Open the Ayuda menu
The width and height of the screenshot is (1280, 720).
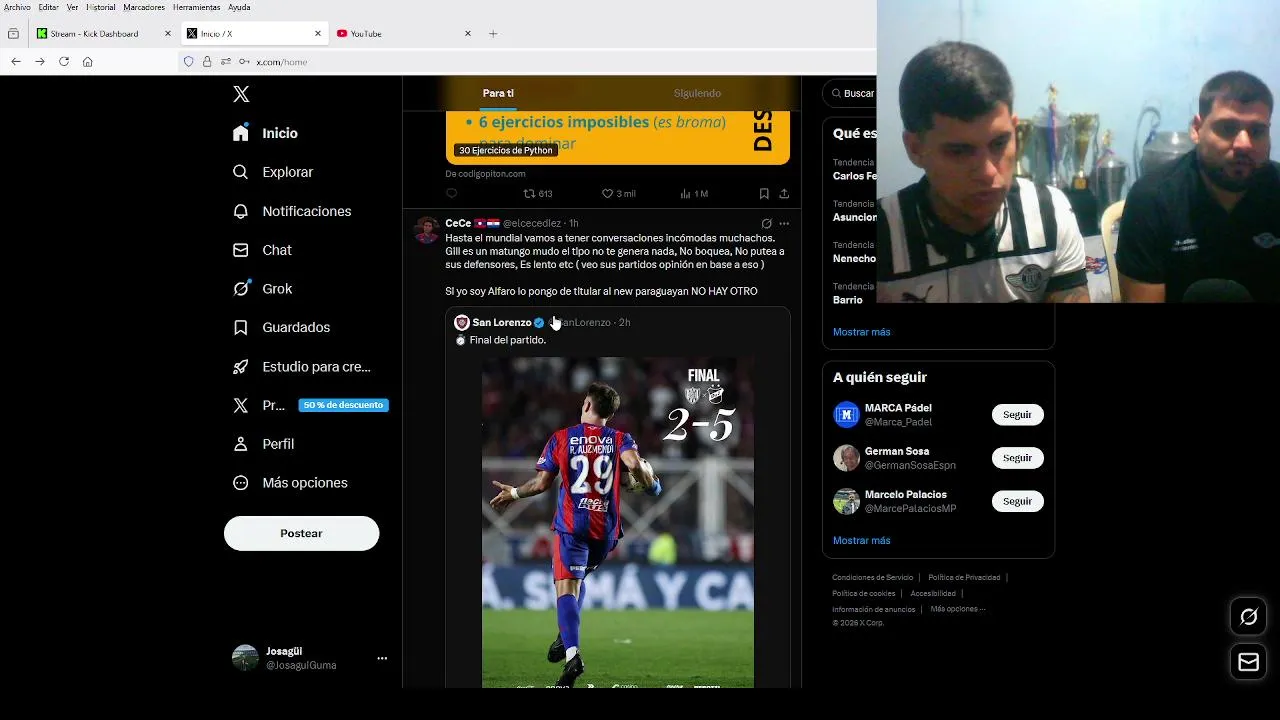pos(238,7)
